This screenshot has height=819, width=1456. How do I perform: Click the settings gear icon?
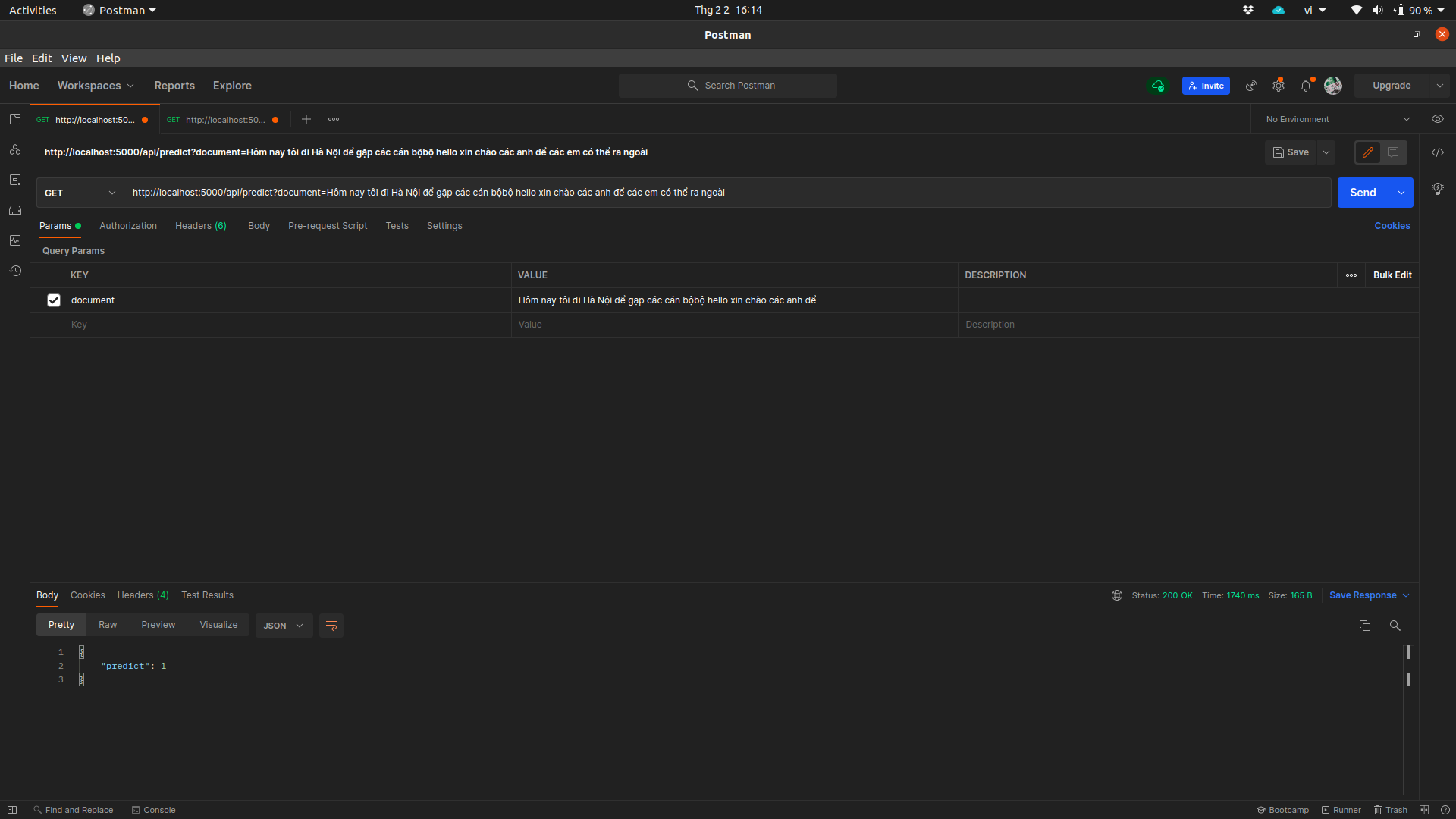[1279, 86]
